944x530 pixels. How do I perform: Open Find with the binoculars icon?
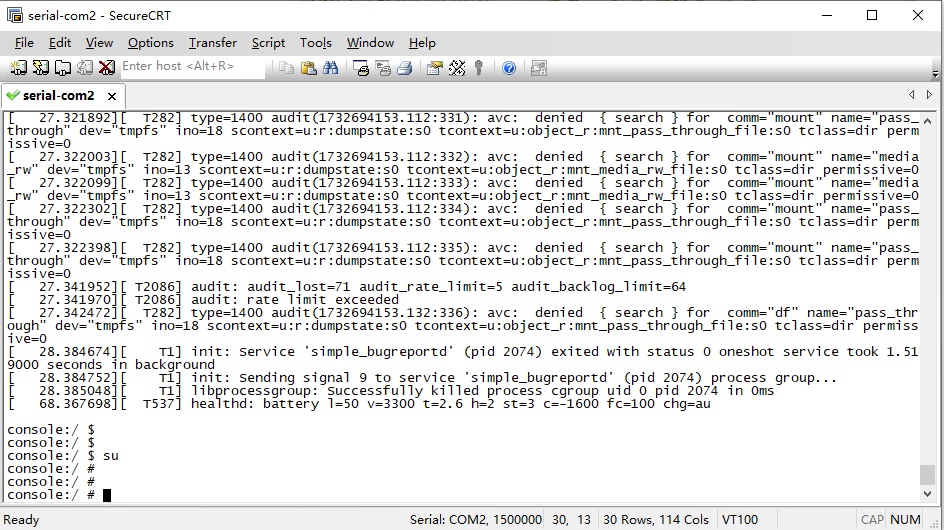click(331, 68)
